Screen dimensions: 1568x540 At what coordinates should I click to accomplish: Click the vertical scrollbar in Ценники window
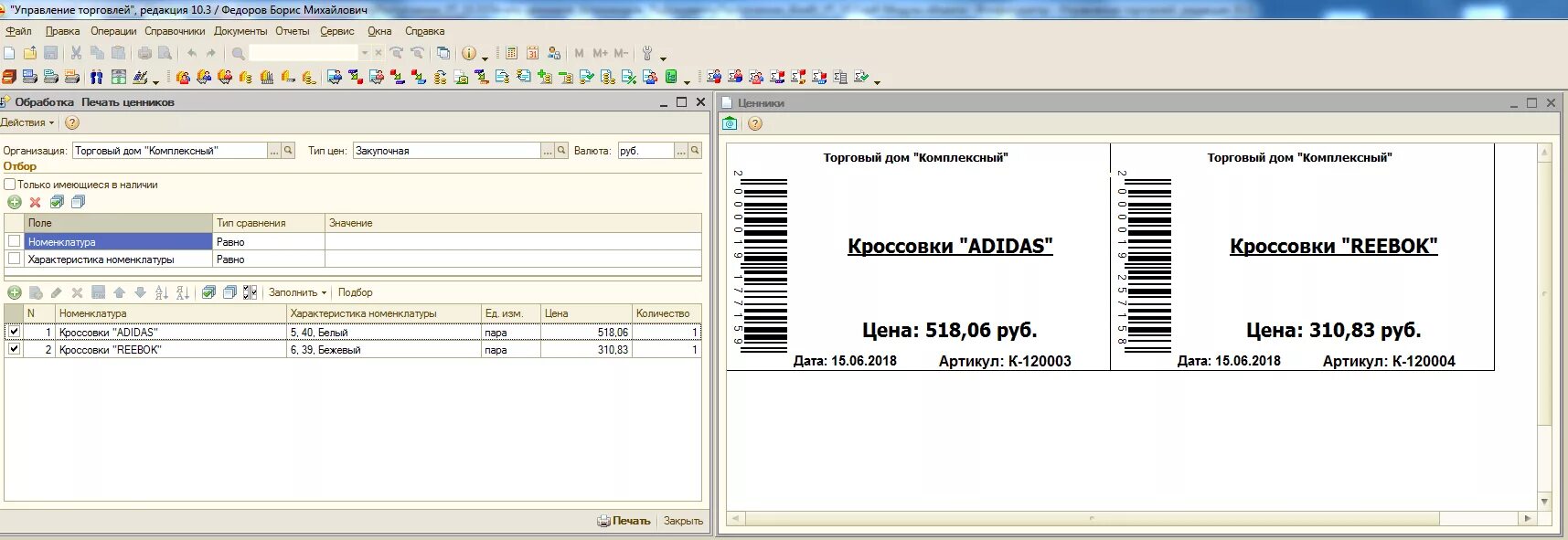[1544, 327]
